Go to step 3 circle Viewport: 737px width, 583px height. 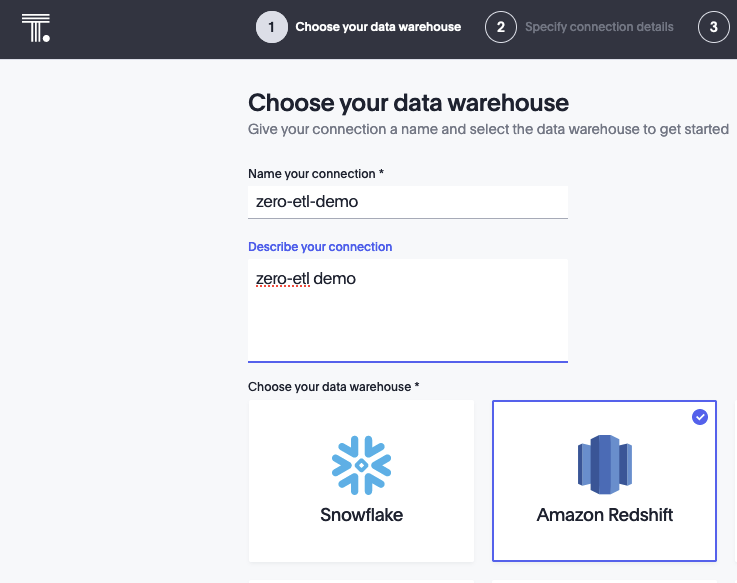(713, 27)
